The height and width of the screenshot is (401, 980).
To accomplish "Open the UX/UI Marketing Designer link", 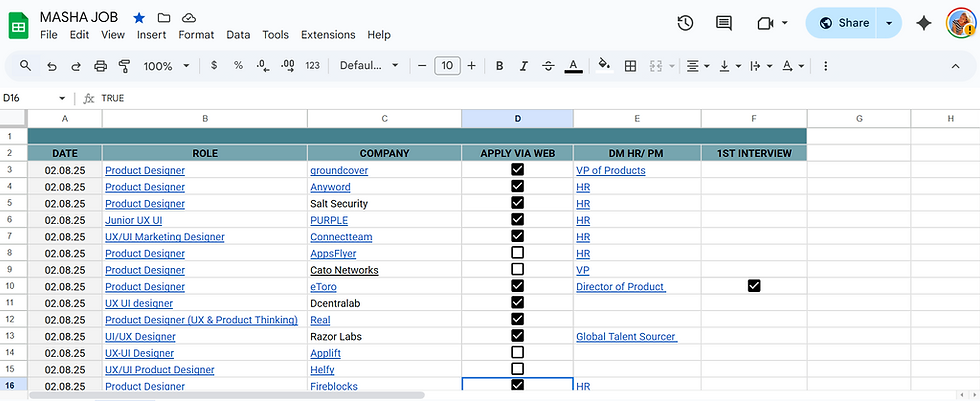I will [165, 237].
